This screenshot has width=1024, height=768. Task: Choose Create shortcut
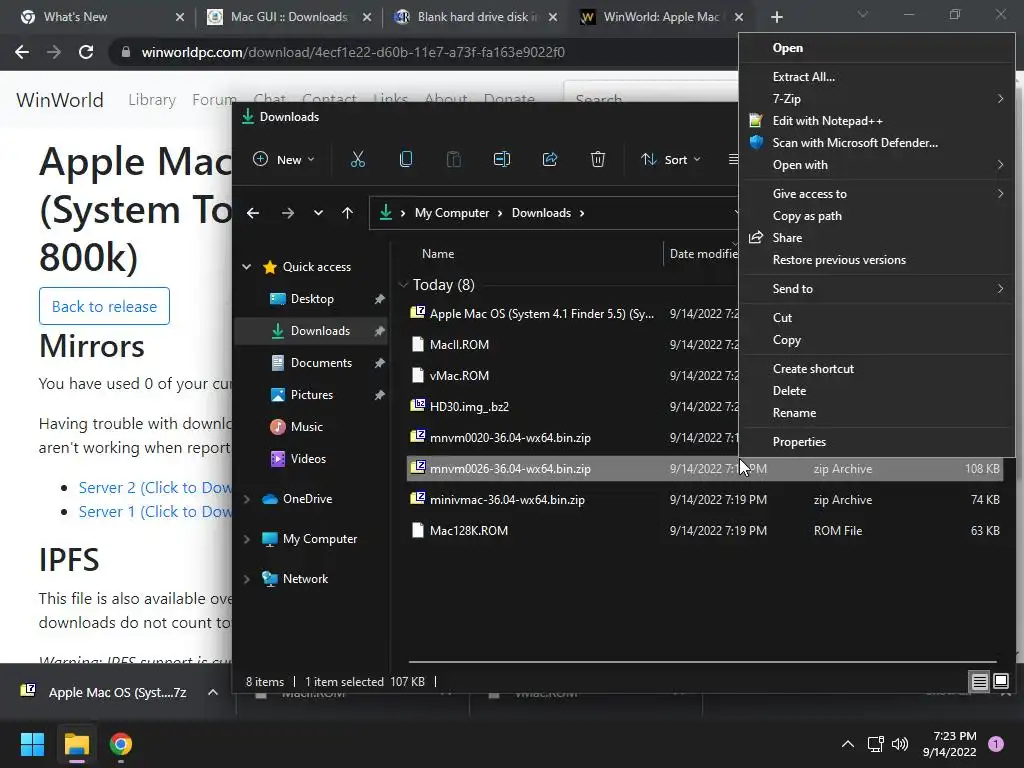(x=876, y=368)
